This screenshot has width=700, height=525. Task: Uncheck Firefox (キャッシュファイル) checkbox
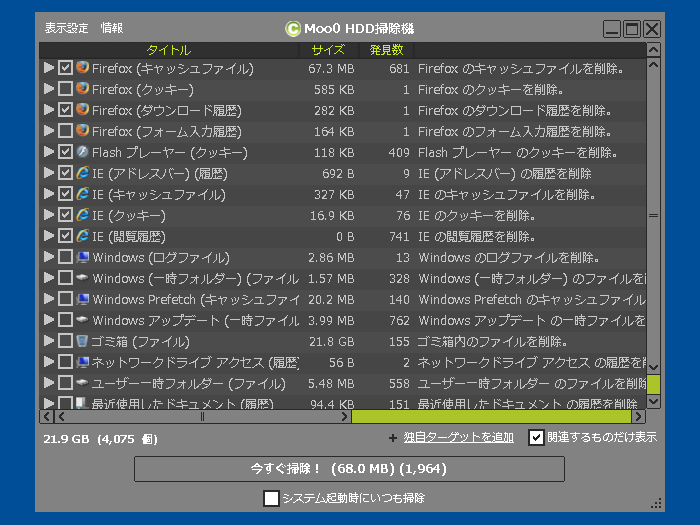tap(65, 68)
